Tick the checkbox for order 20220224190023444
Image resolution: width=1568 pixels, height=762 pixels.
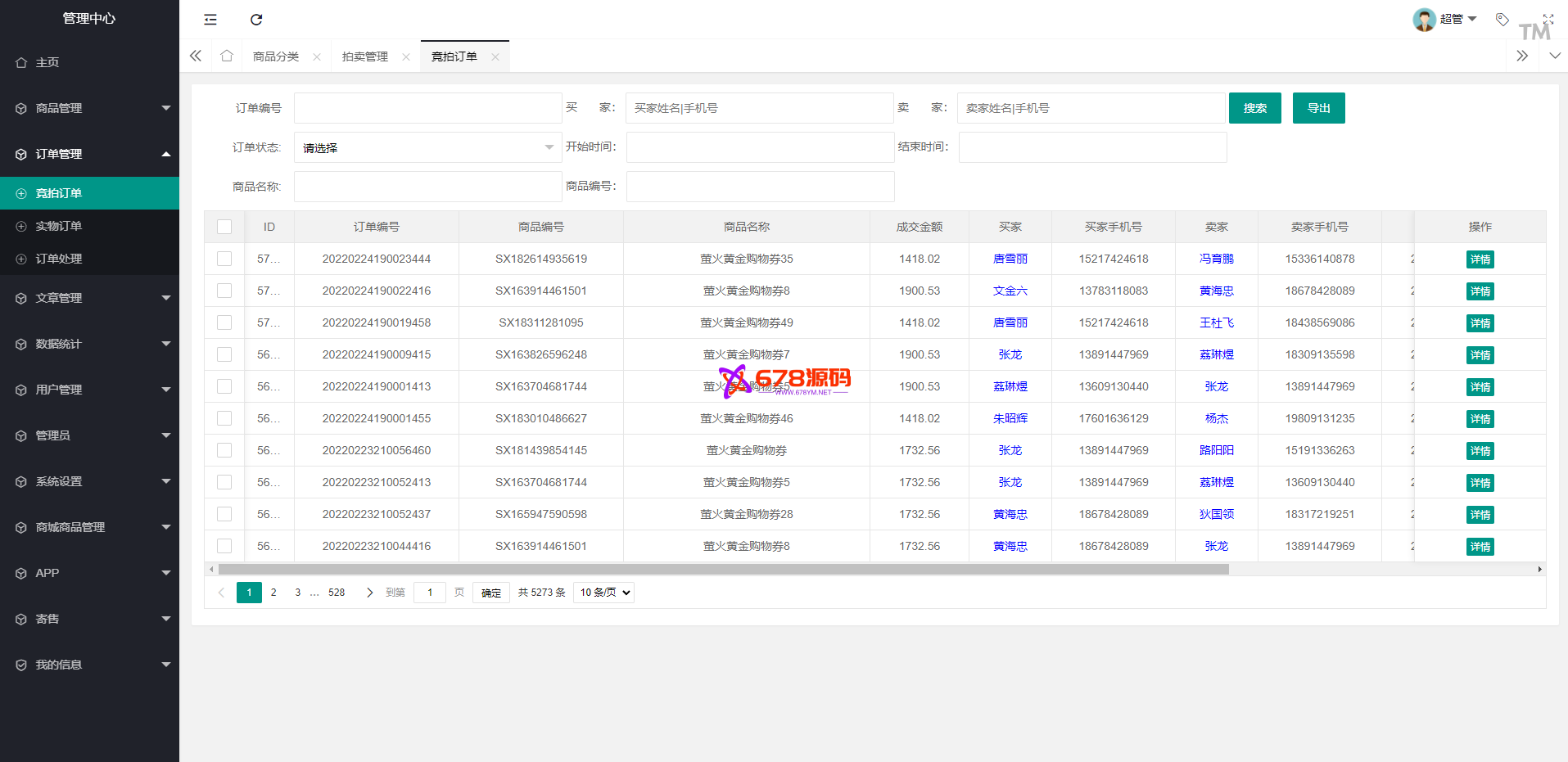coord(224,259)
